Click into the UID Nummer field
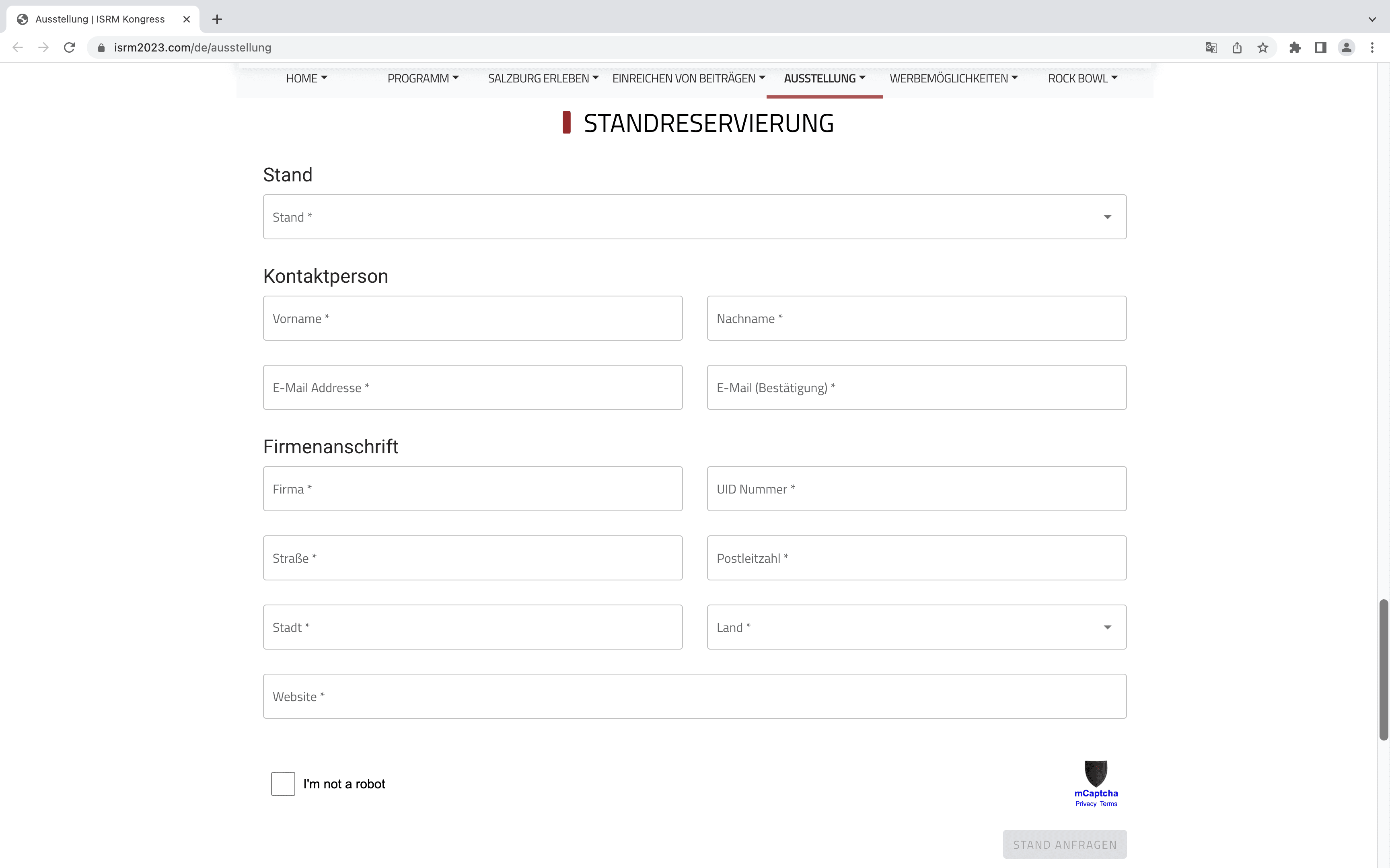Screen dimensions: 1390x868 point(917,489)
